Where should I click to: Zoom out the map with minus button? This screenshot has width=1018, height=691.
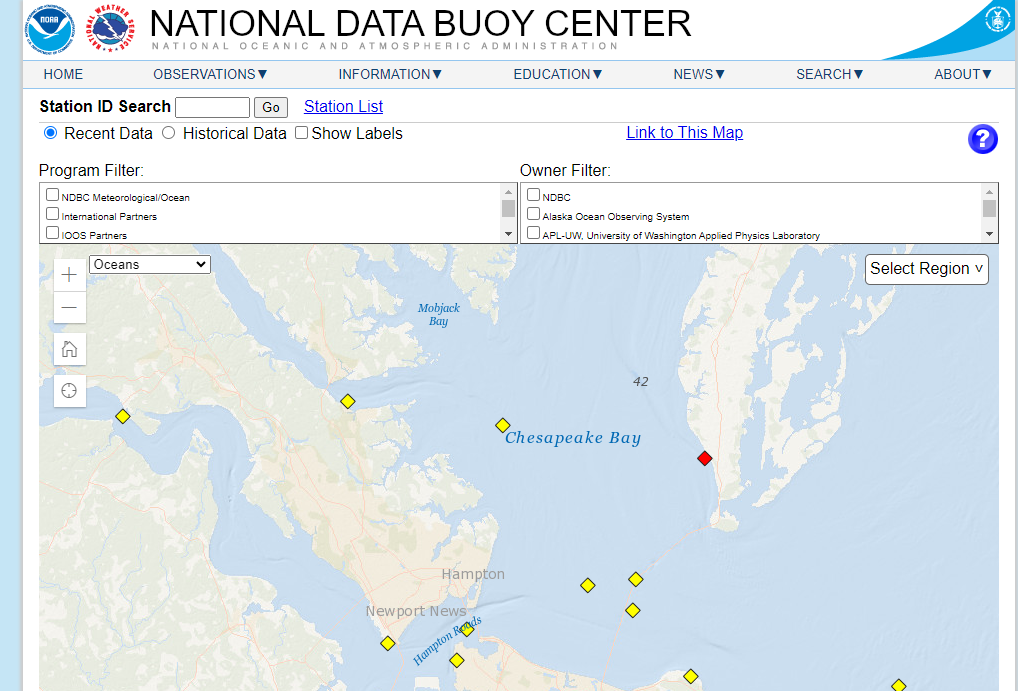pyautogui.click(x=69, y=307)
